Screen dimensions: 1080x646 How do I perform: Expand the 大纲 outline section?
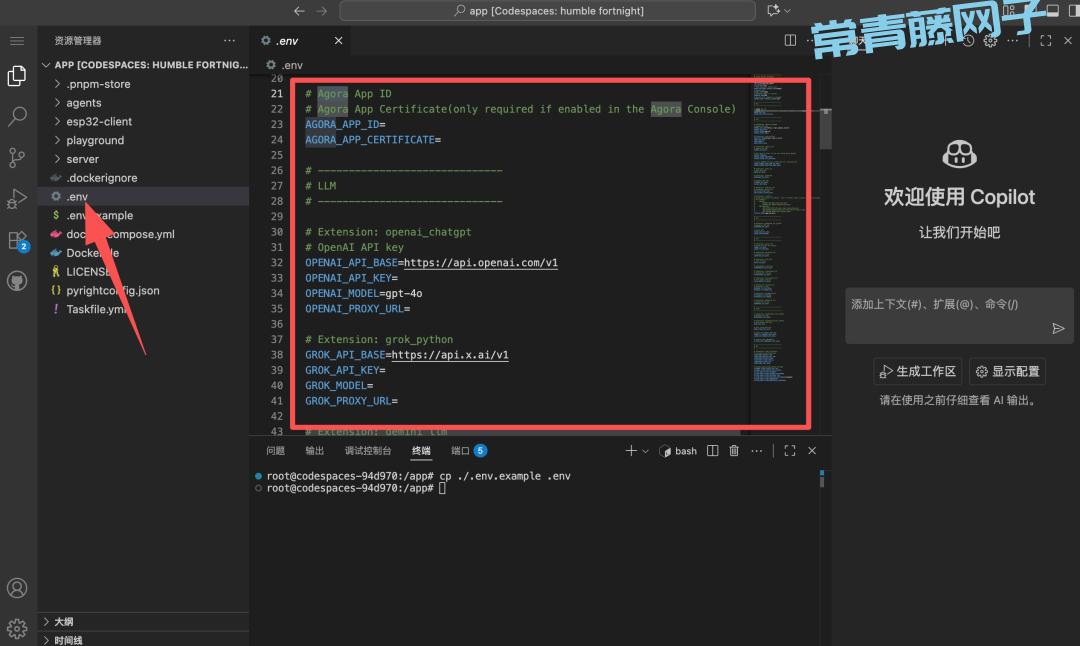pos(144,621)
